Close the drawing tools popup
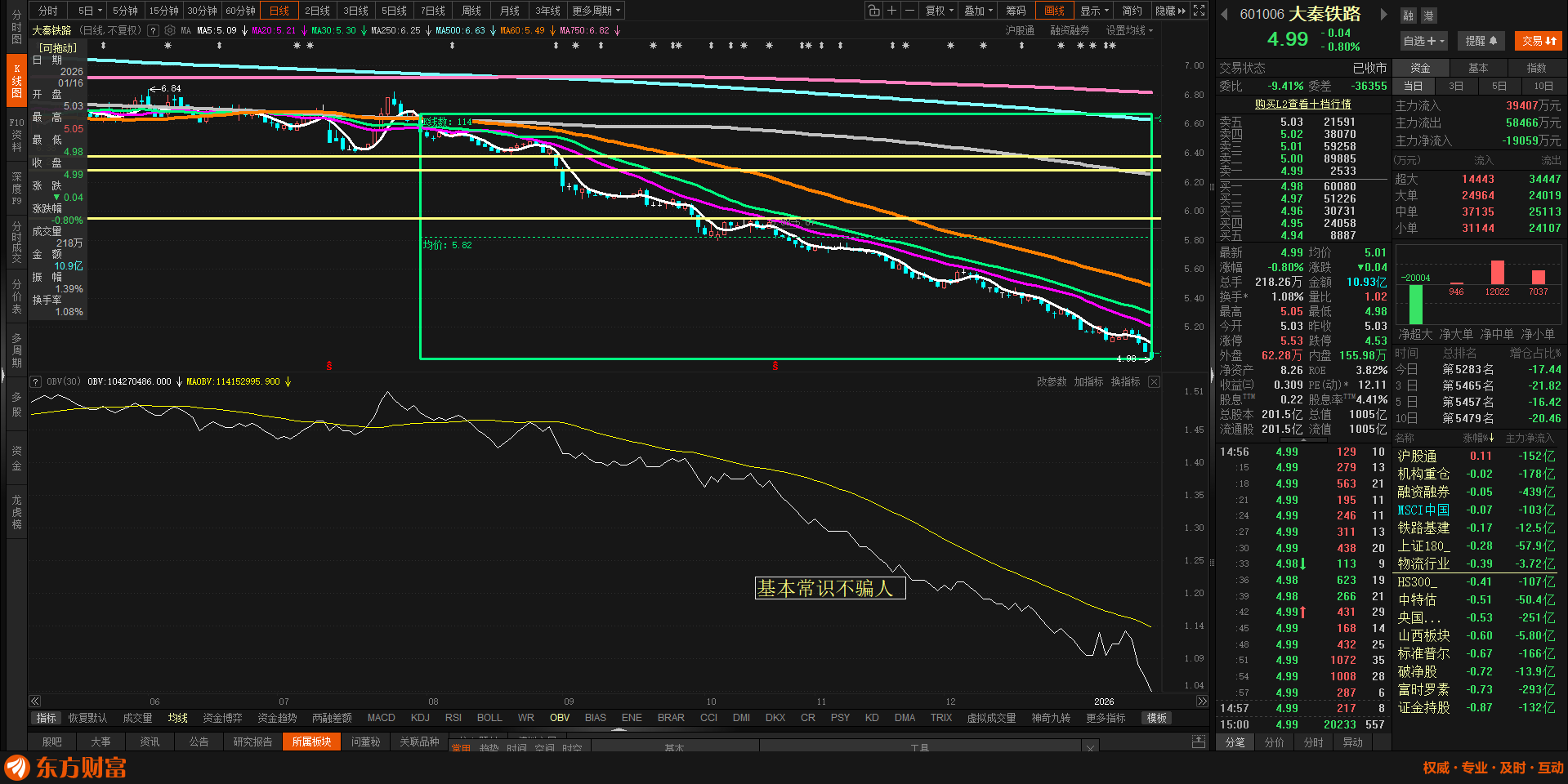 pos(1089,746)
